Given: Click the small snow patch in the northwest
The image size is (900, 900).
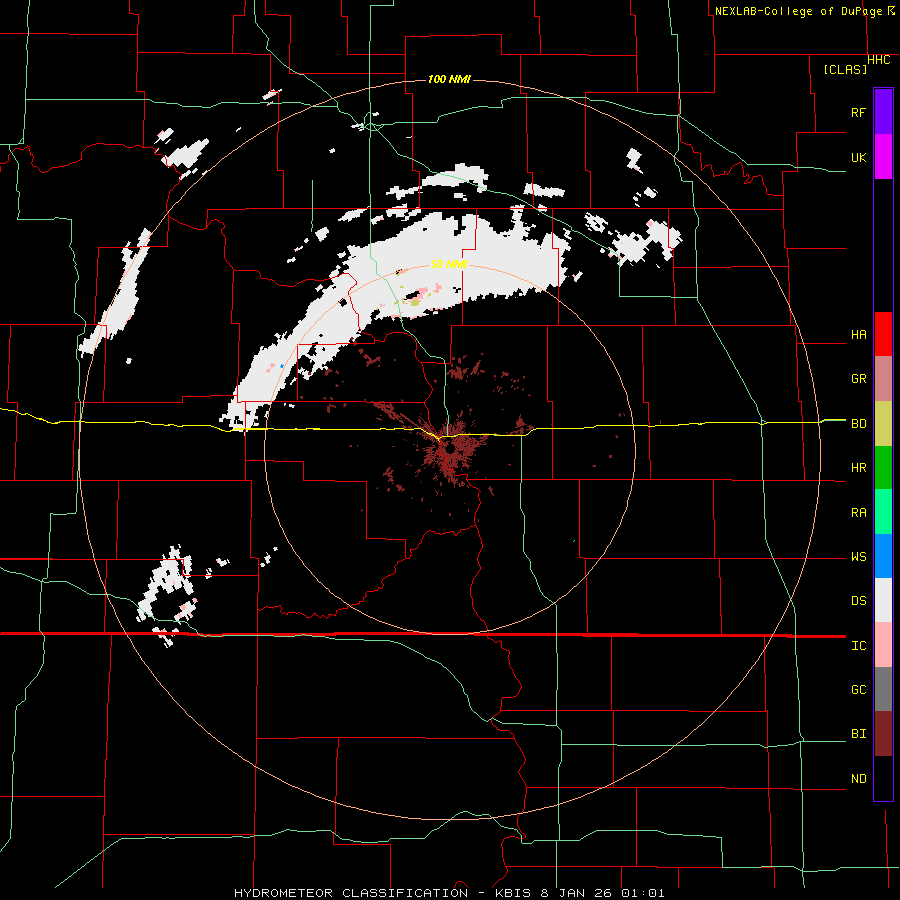Looking at the screenshot, I should [x=187, y=154].
